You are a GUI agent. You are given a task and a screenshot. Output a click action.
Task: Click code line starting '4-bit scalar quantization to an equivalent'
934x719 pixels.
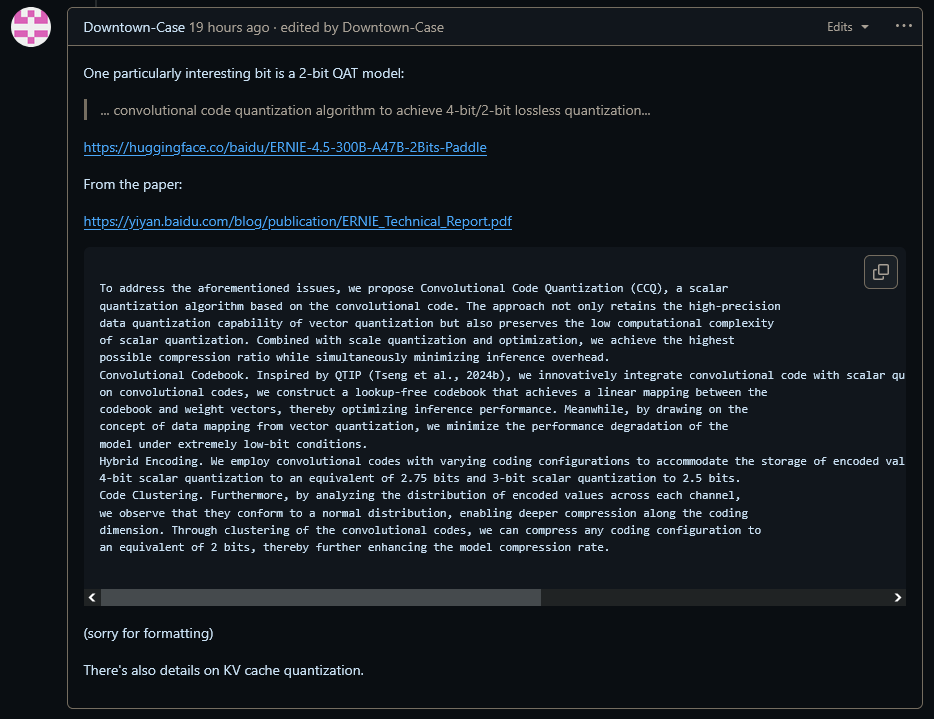pos(420,478)
